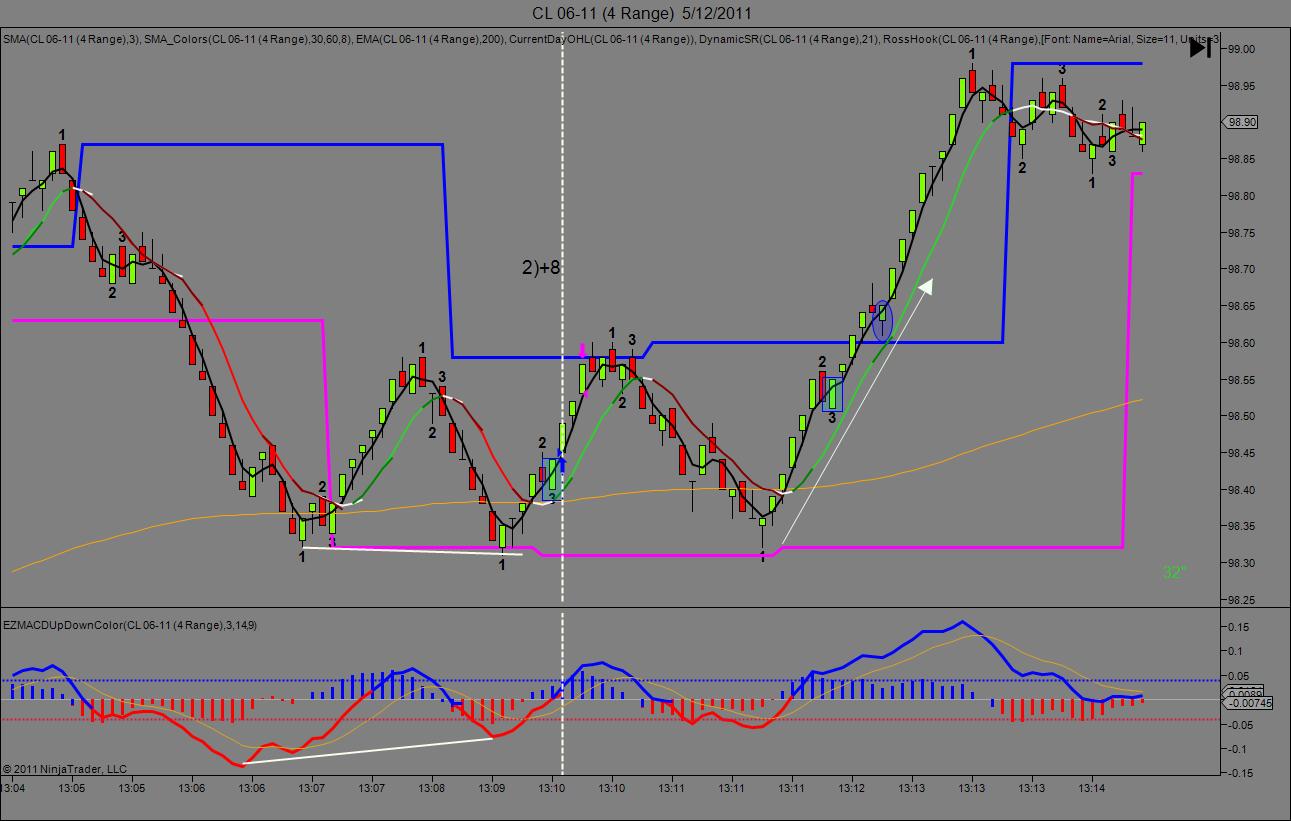Click the 98.75 price axis label

tap(1242, 232)
